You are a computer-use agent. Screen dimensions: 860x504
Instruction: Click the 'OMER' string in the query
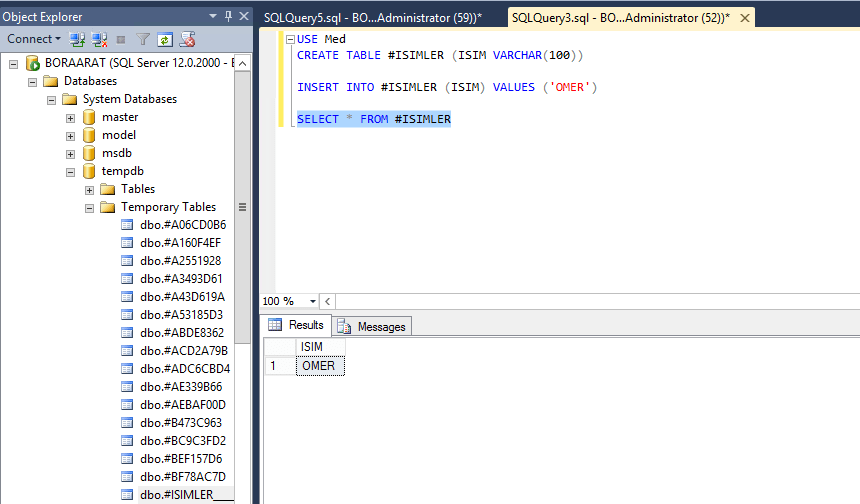[569, 87]
